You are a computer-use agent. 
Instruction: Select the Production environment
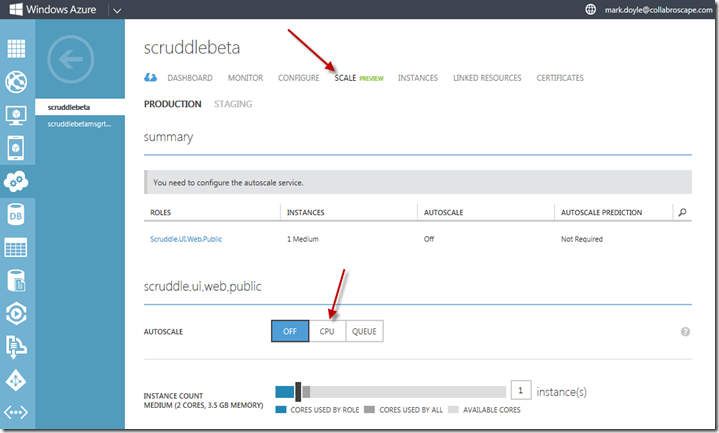click(172, 104)
